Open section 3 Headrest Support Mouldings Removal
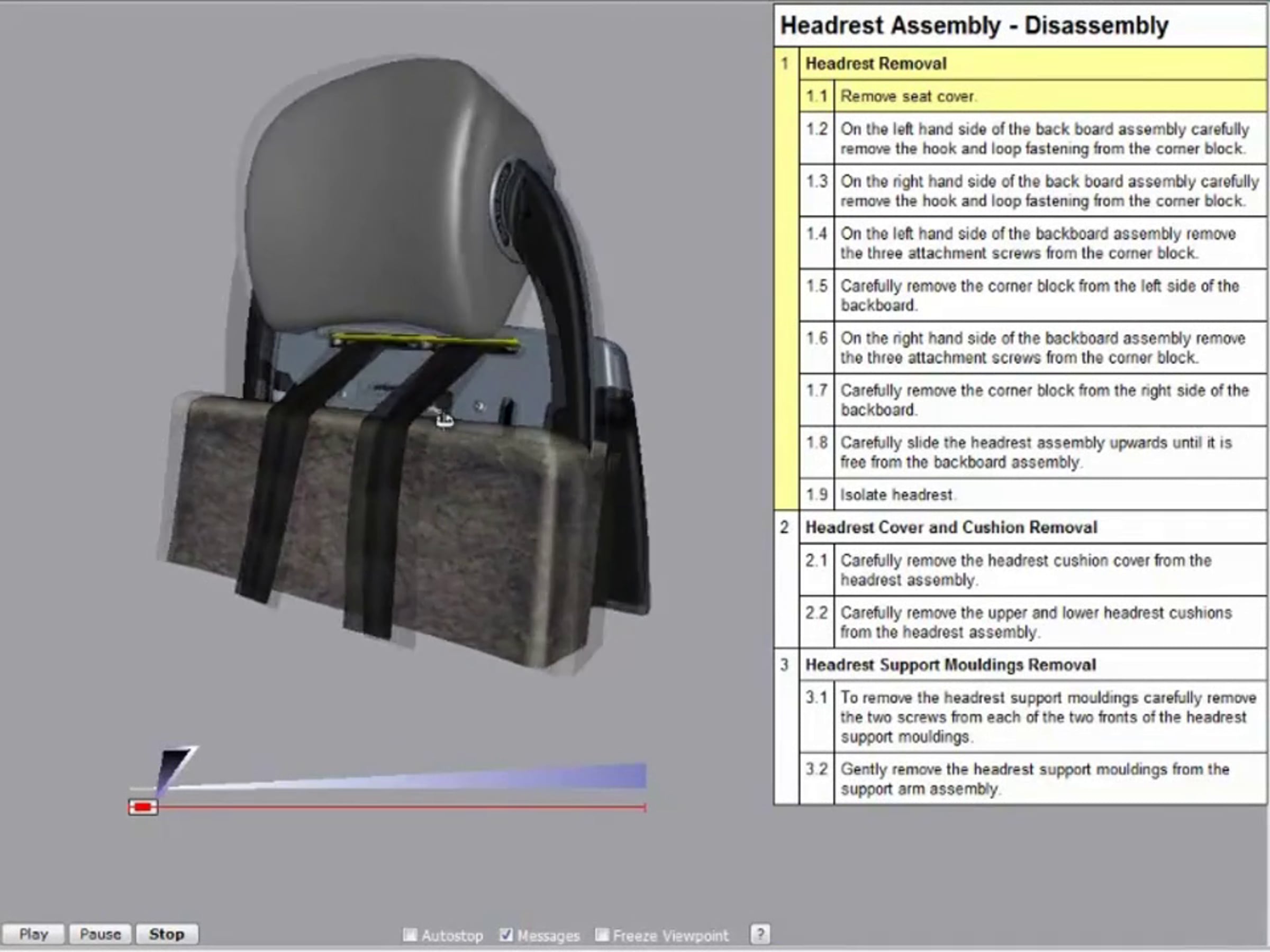1270x952 pixels. (950, 665)
